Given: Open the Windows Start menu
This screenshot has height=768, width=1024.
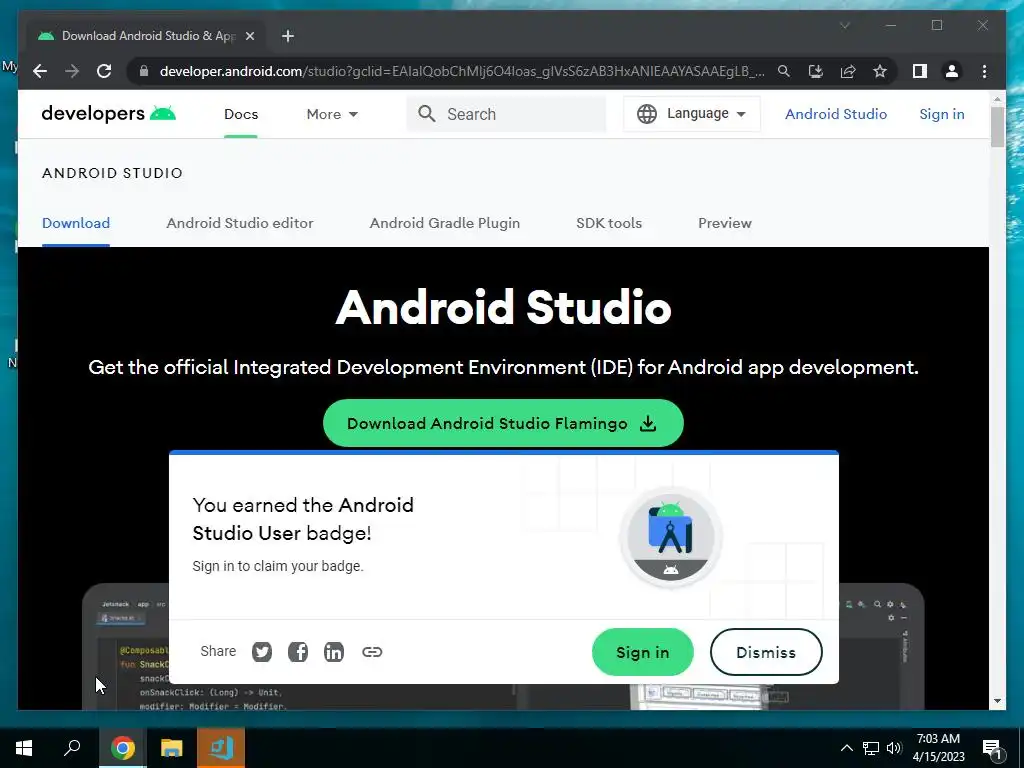Looking at the screenshot, I should [x=24, y=748].
